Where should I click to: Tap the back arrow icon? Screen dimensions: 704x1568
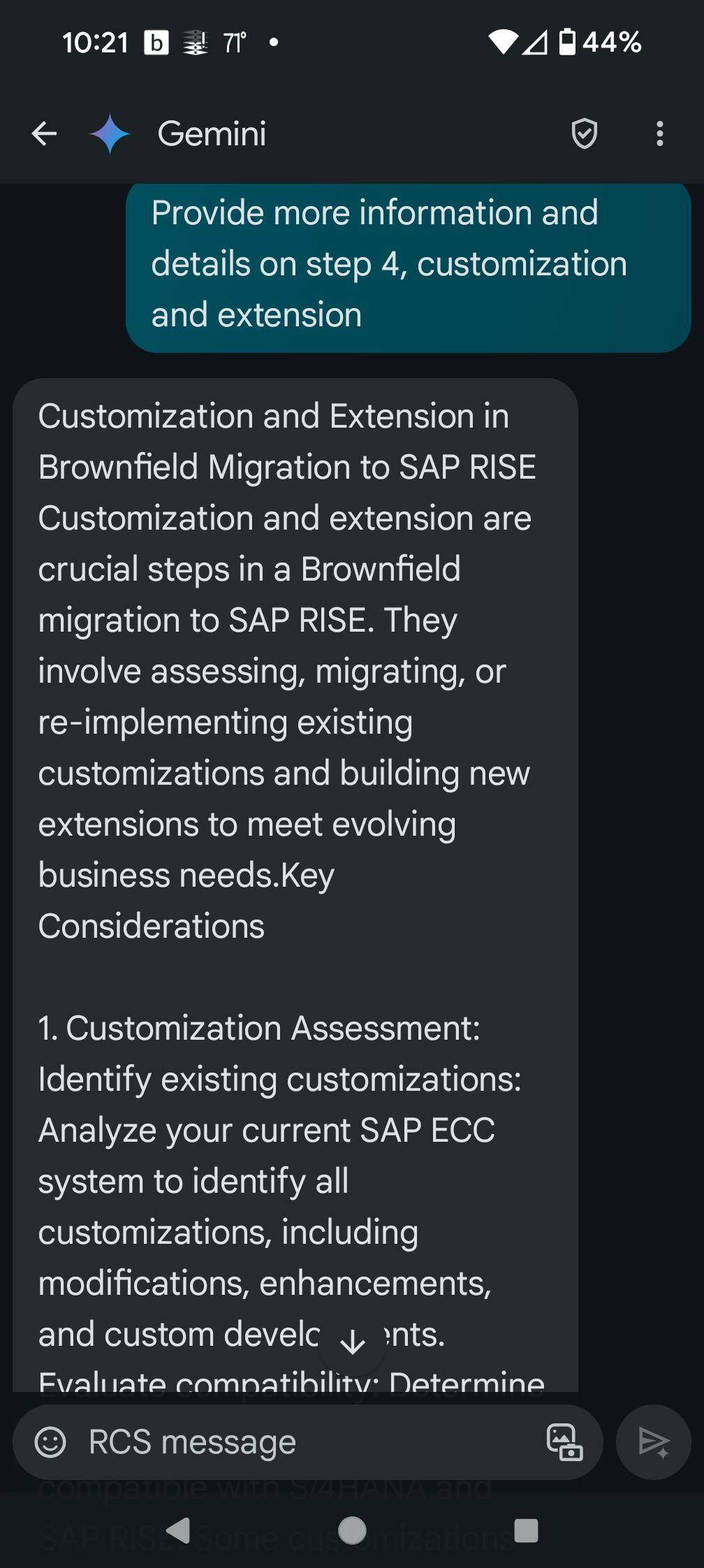coord(44,133)
